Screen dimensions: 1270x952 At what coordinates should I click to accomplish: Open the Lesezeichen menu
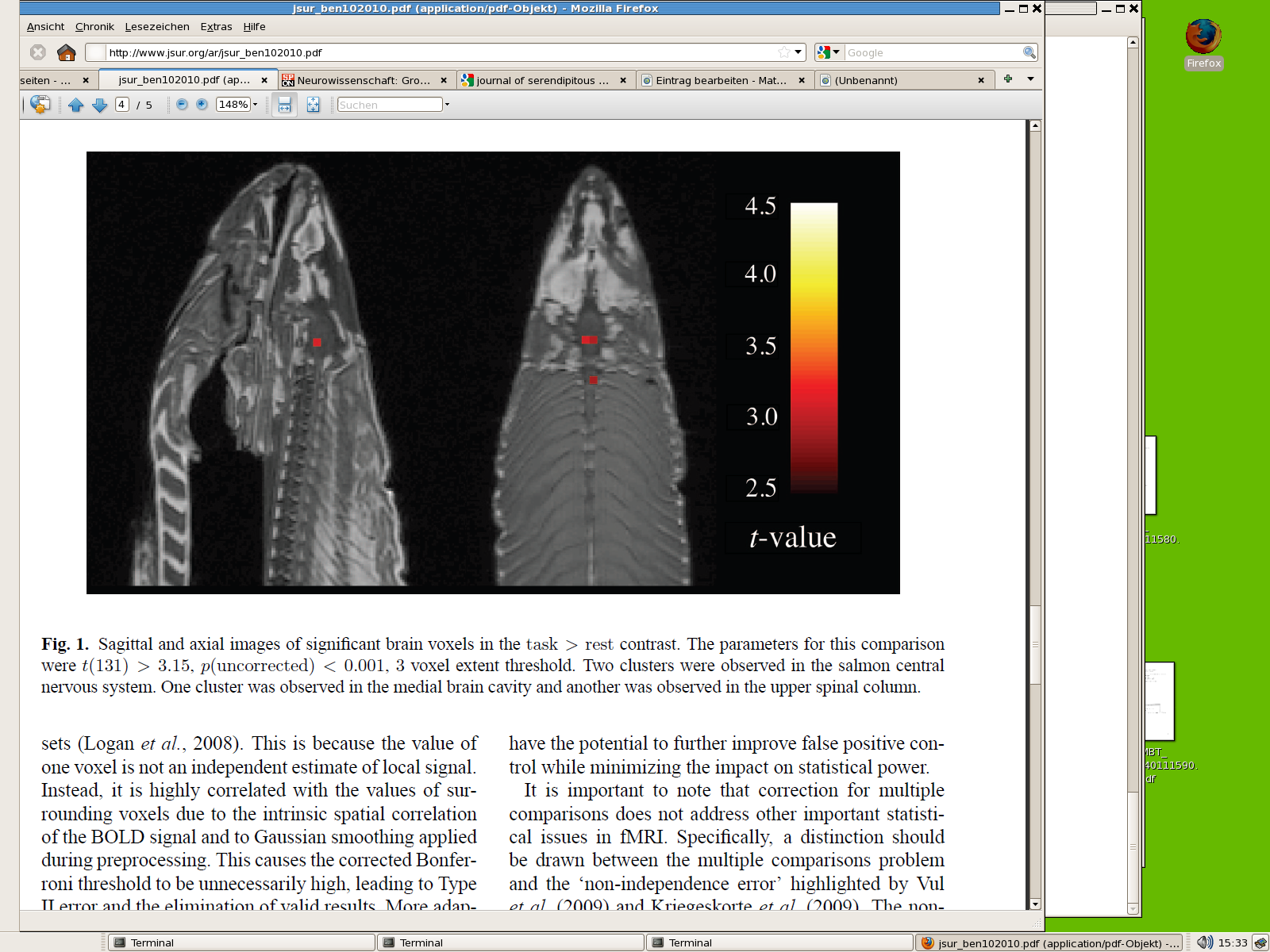click(x=157, y=27)
